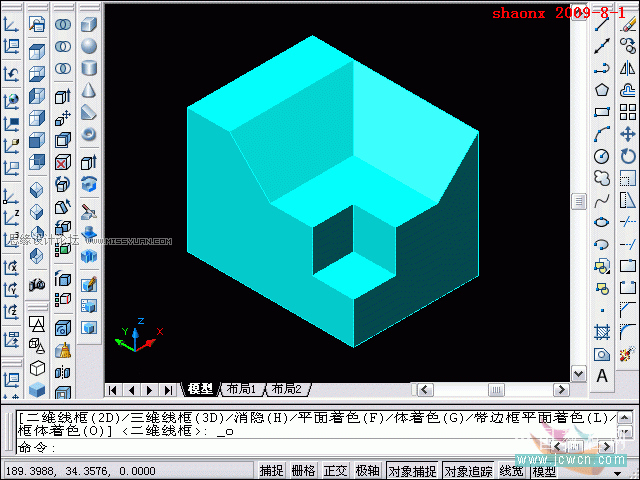The image size is (640, 480).
Task: Toggle 极轴 polar tracking in status bar
Action: click(367, 471)
